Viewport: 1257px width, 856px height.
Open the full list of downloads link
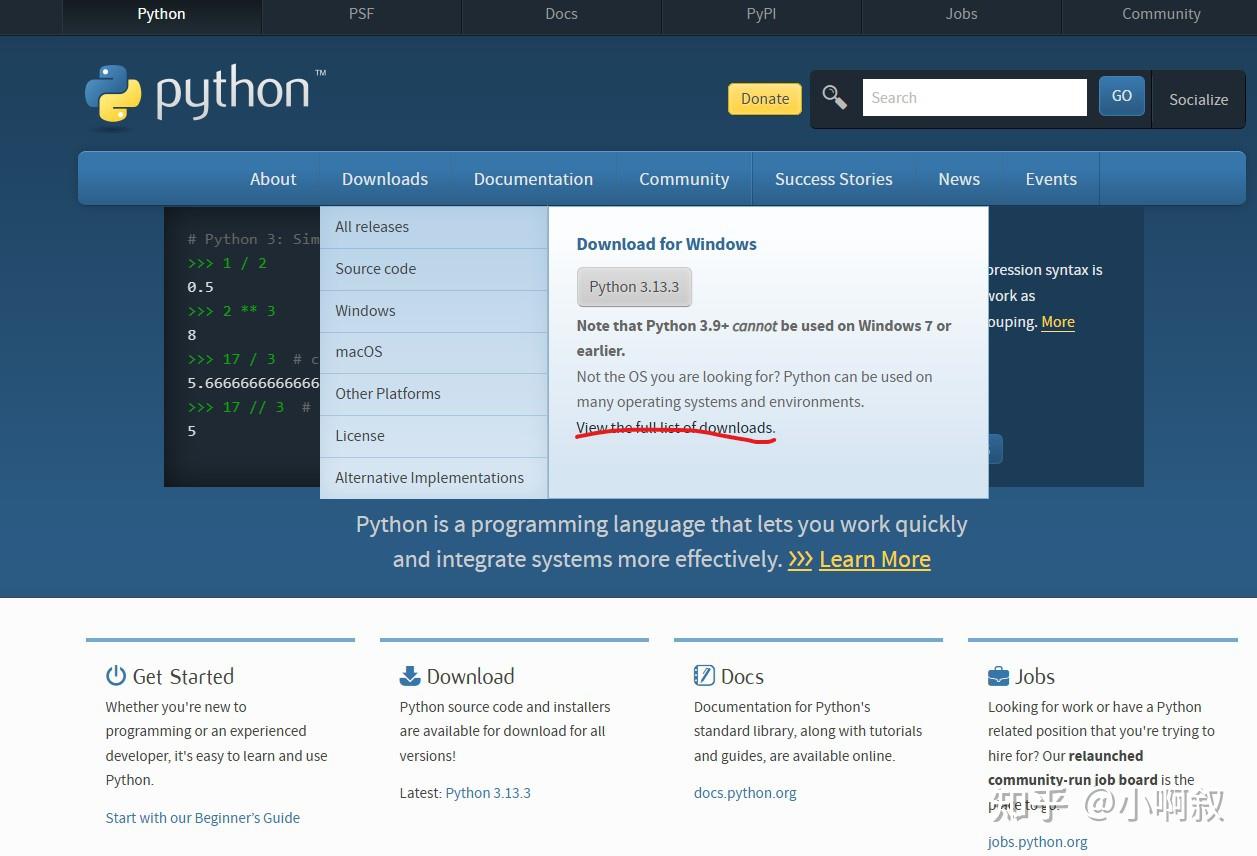click(x=675, y=427)
